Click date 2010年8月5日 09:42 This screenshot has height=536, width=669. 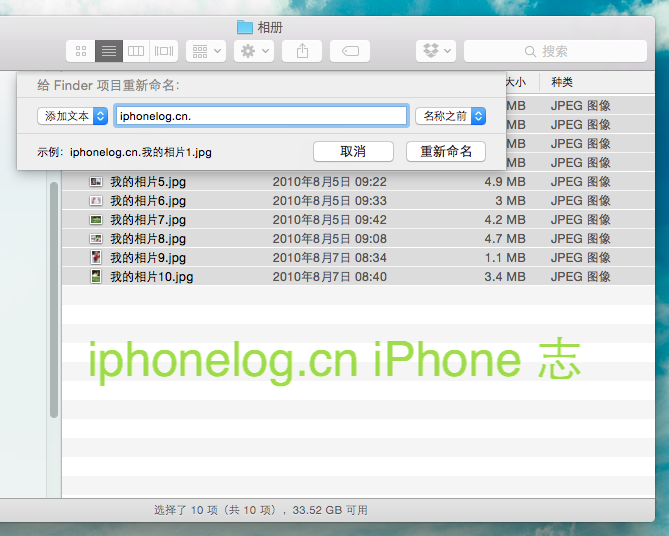pyautogui.click(x=329, y=220)
